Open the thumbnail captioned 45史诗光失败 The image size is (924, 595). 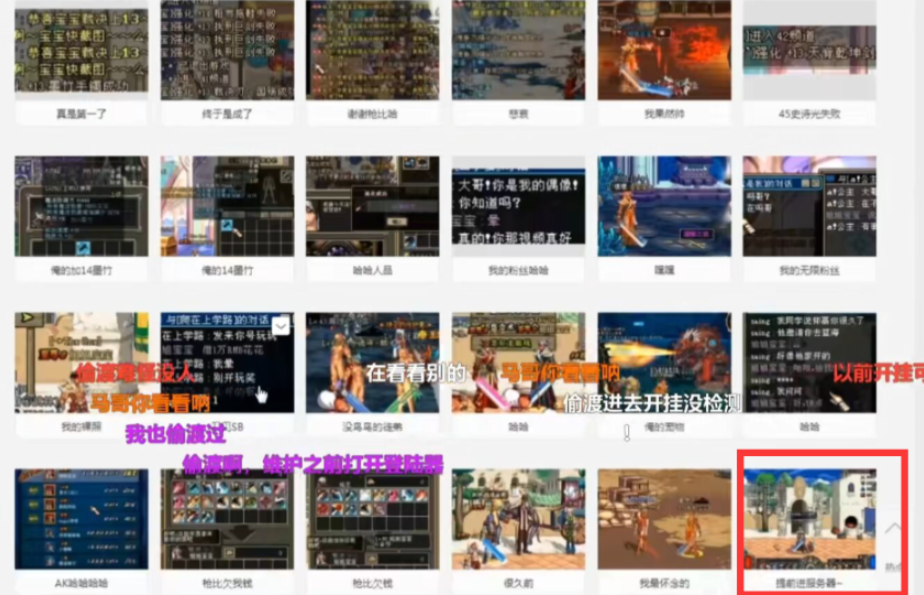(x=809, y=50)
